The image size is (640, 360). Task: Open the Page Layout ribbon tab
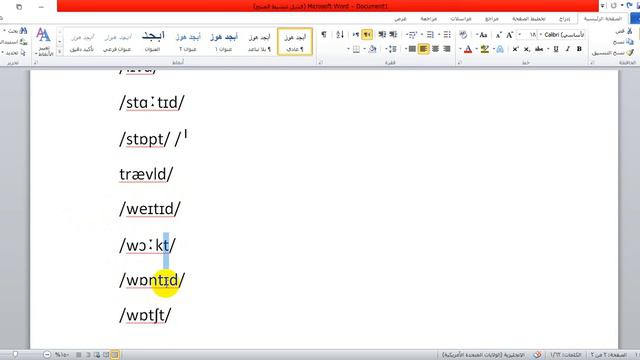coord(529,19)
